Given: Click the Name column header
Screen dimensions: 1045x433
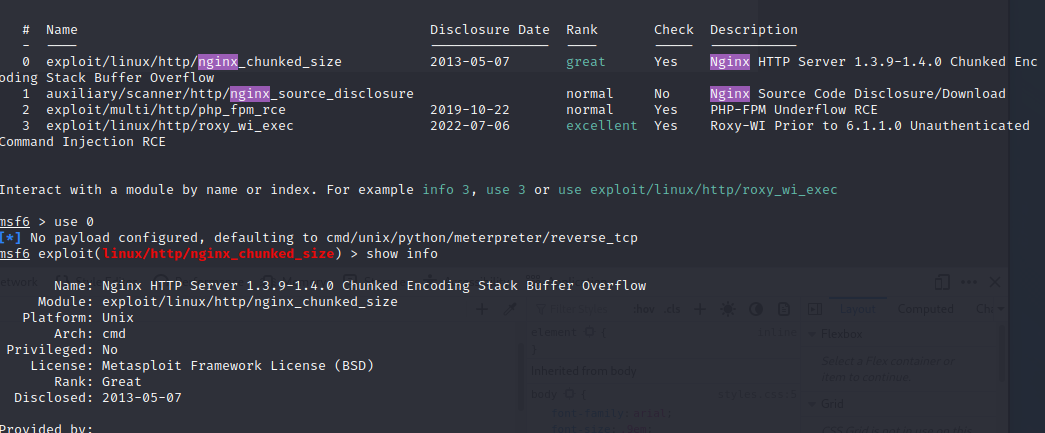Looking at the screenshot, I should pos(62,30).
